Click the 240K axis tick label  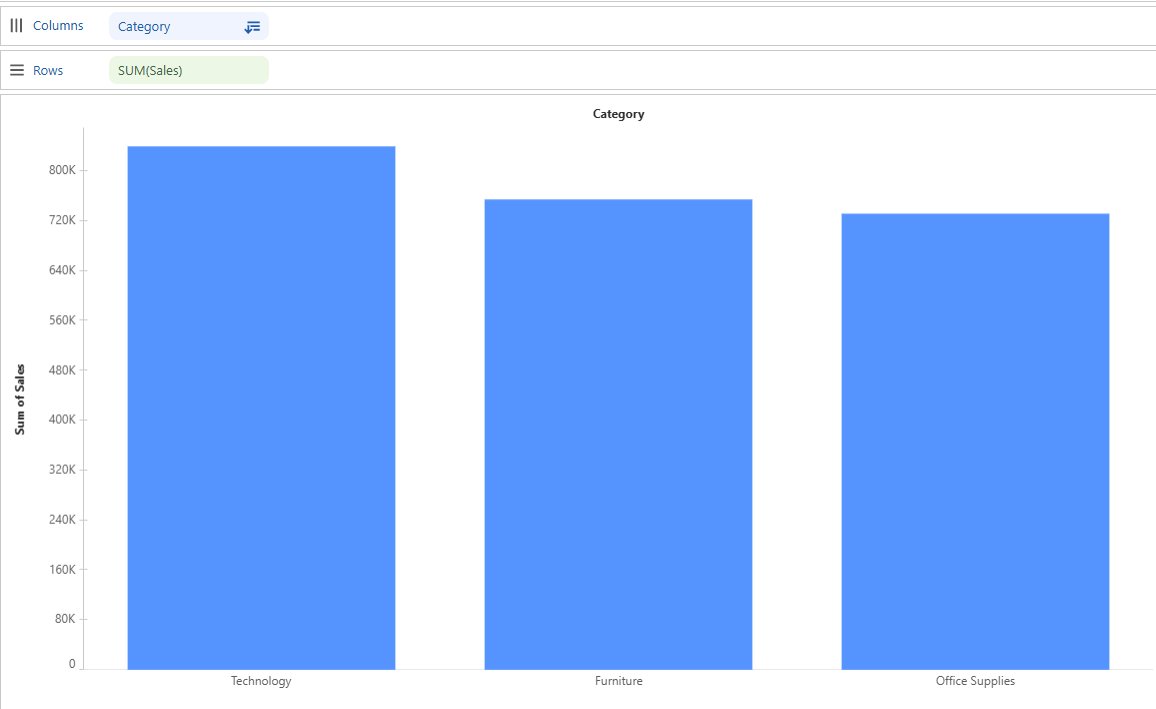click(x=63, y=520)
